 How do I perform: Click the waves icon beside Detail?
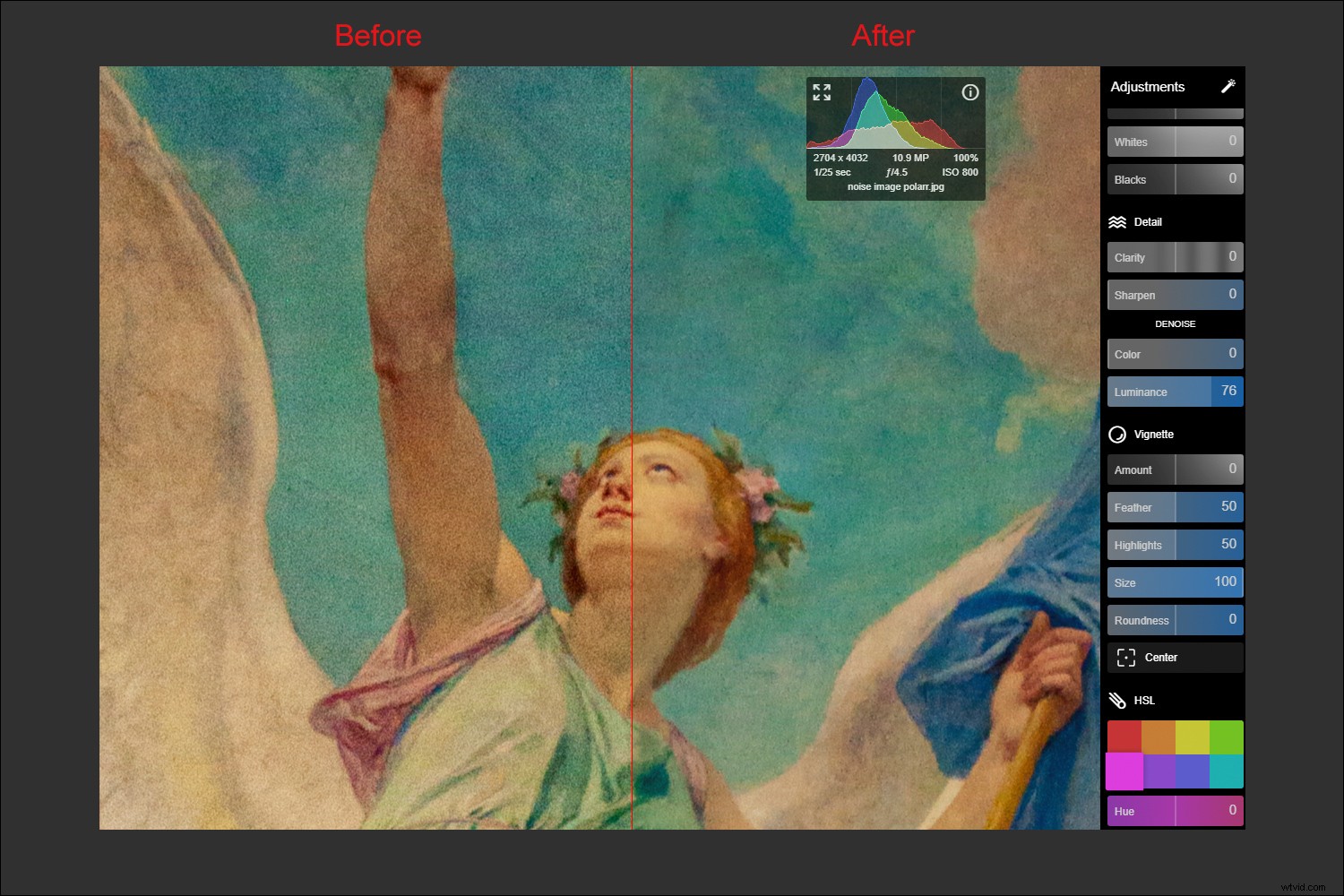[1117, 221]
